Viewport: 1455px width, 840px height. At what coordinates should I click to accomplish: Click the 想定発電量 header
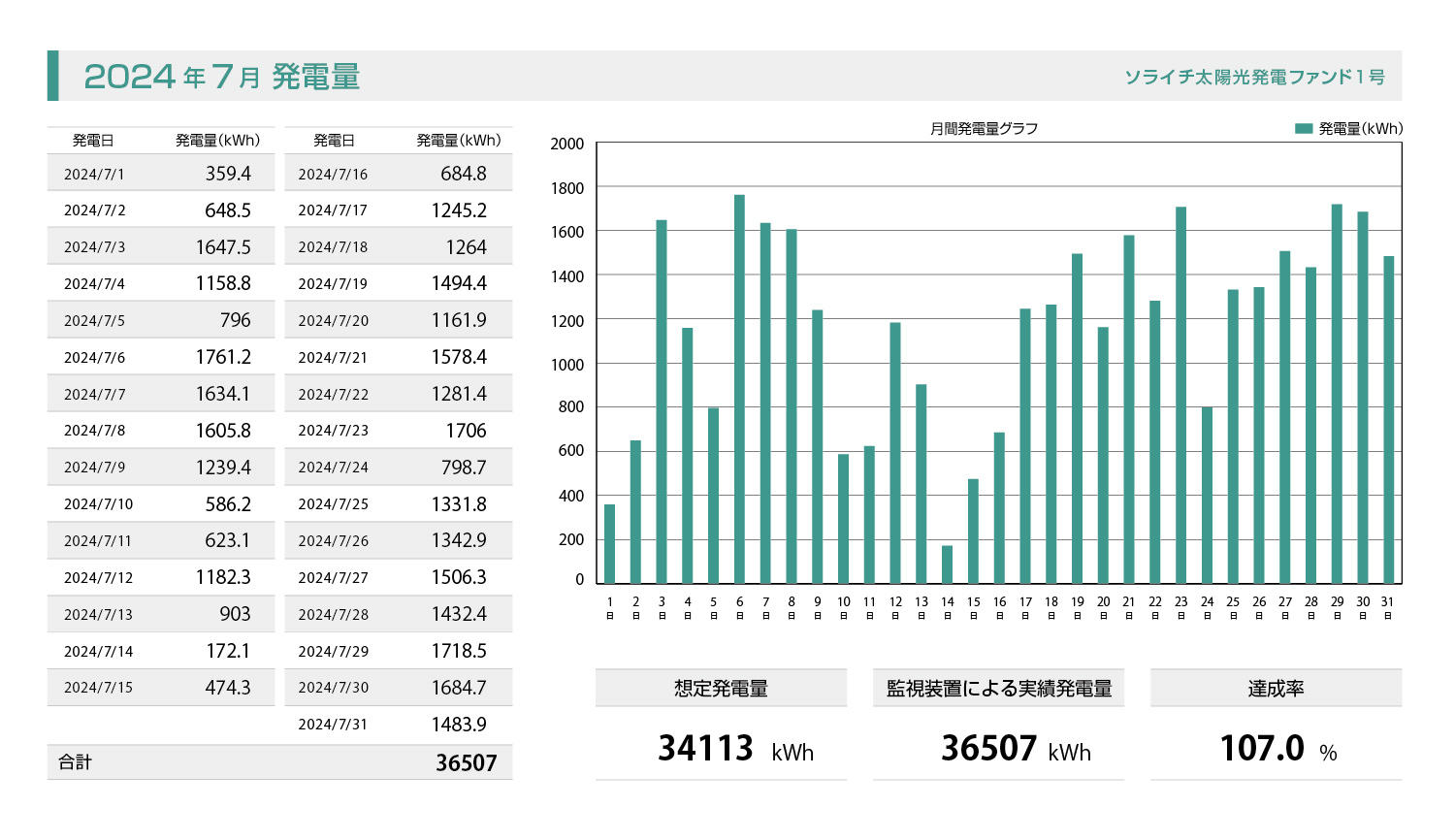(721, 689)
